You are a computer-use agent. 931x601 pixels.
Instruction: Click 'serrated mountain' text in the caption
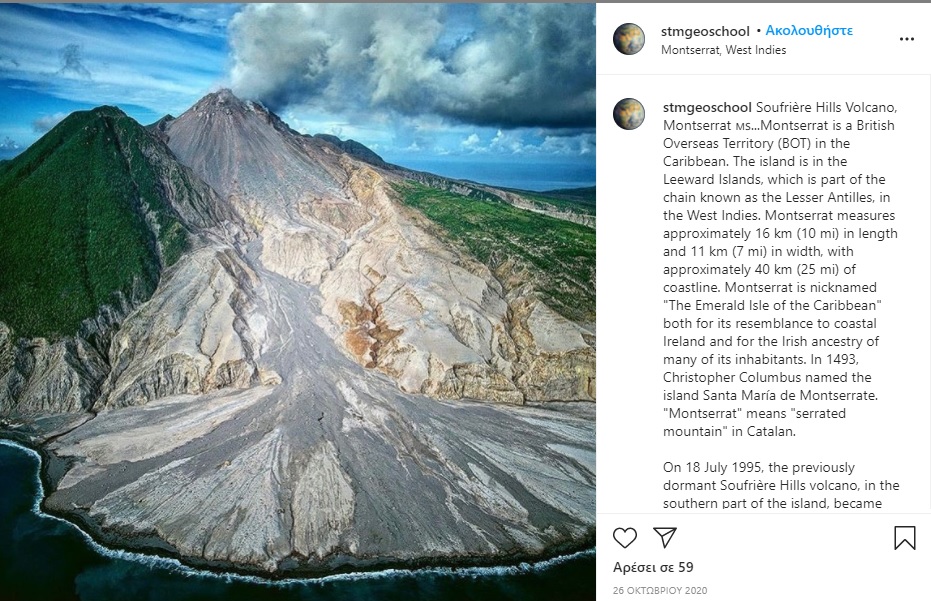coord(755,422)
